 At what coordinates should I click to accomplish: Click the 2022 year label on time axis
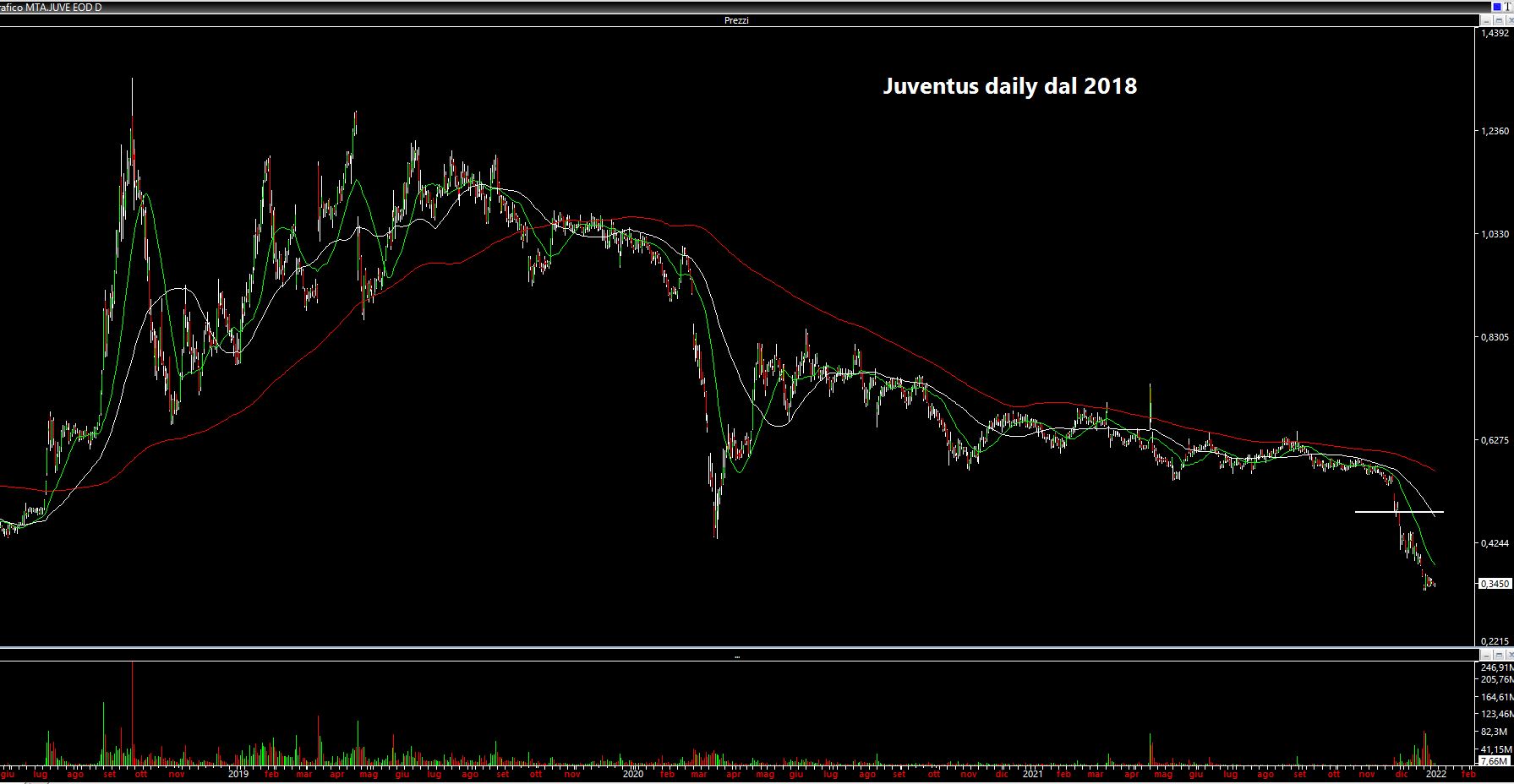1435,774
